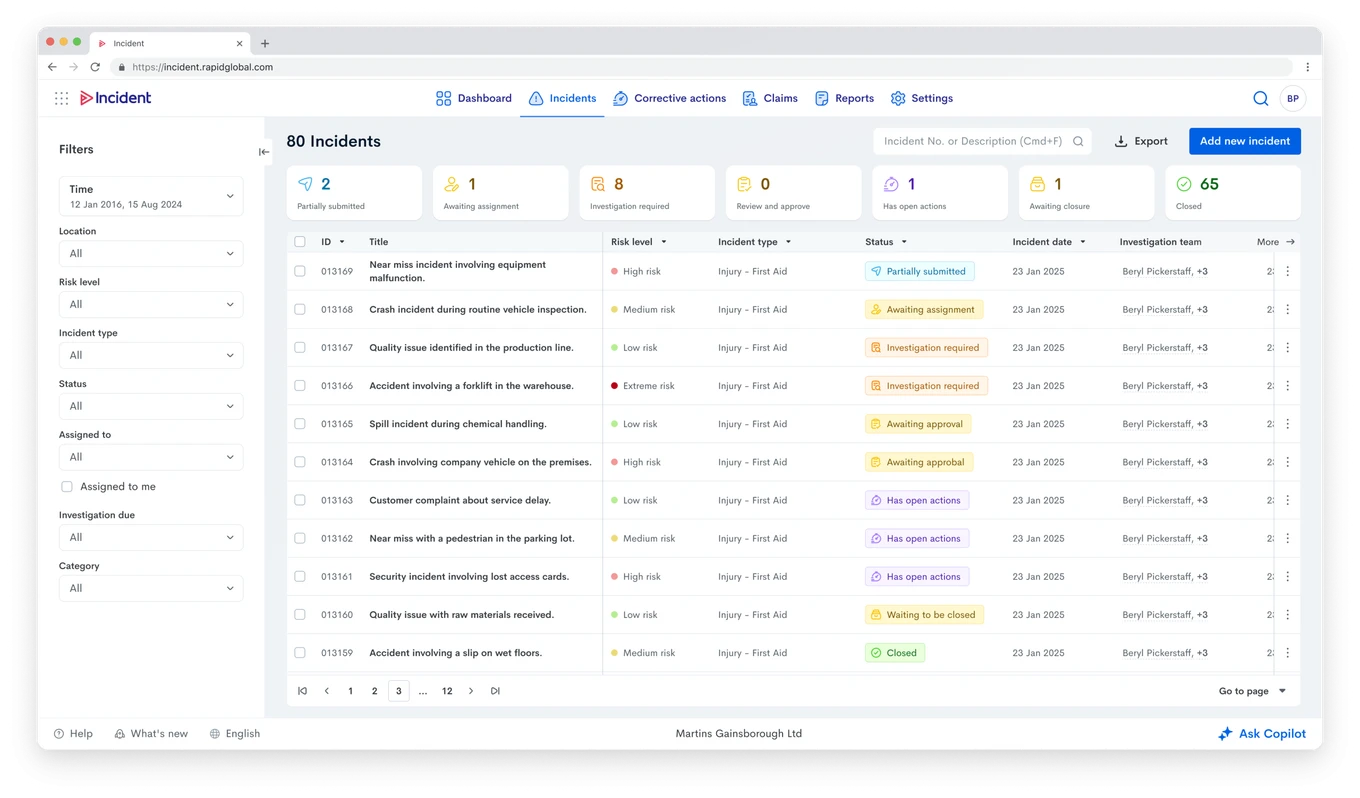Image resolution: width=1360 pixels, height=798 pixels.
Task: Open the Dashboard tab
Action: (474, 98)
